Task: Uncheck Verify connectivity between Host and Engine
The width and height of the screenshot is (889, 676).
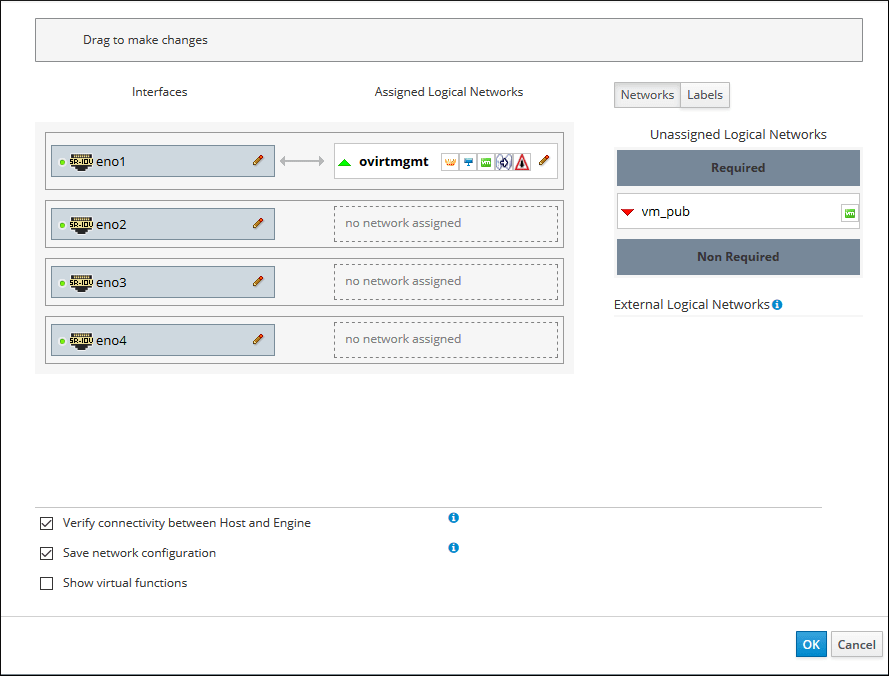Action: [46, 523]
